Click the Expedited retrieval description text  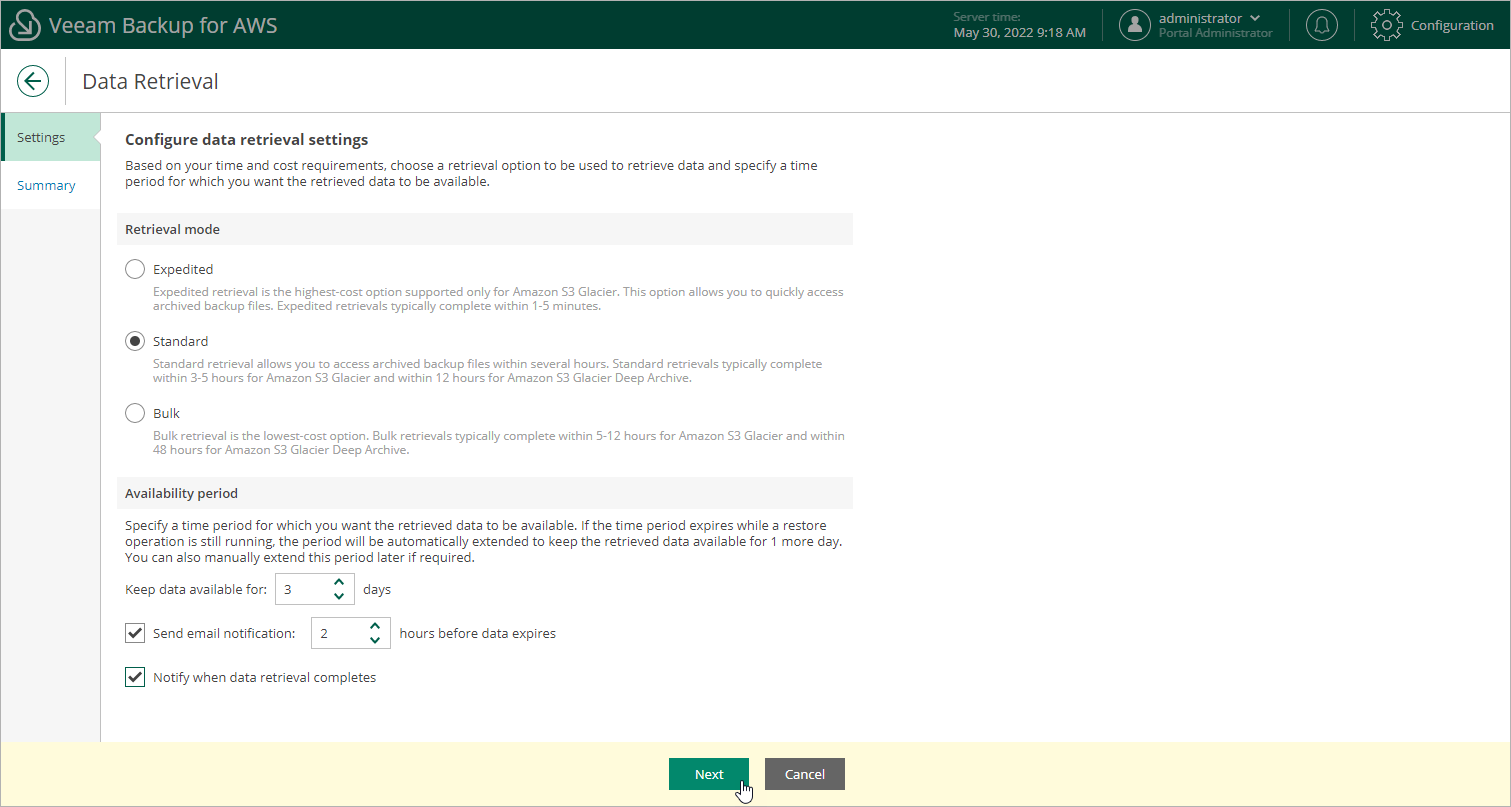(x=498, y=299)
